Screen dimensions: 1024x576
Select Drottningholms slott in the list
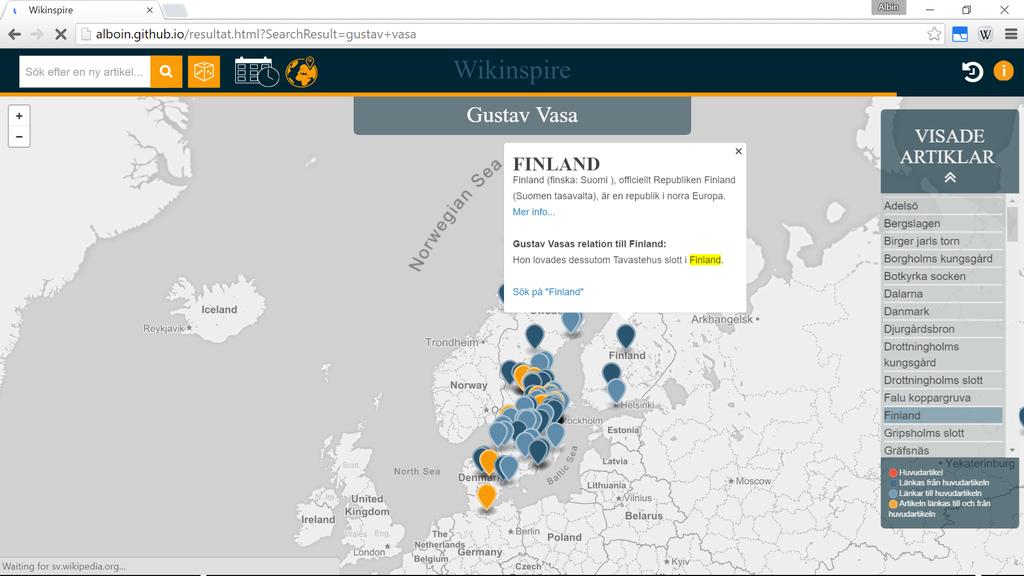pyautogui.click(x=942, y=380)
